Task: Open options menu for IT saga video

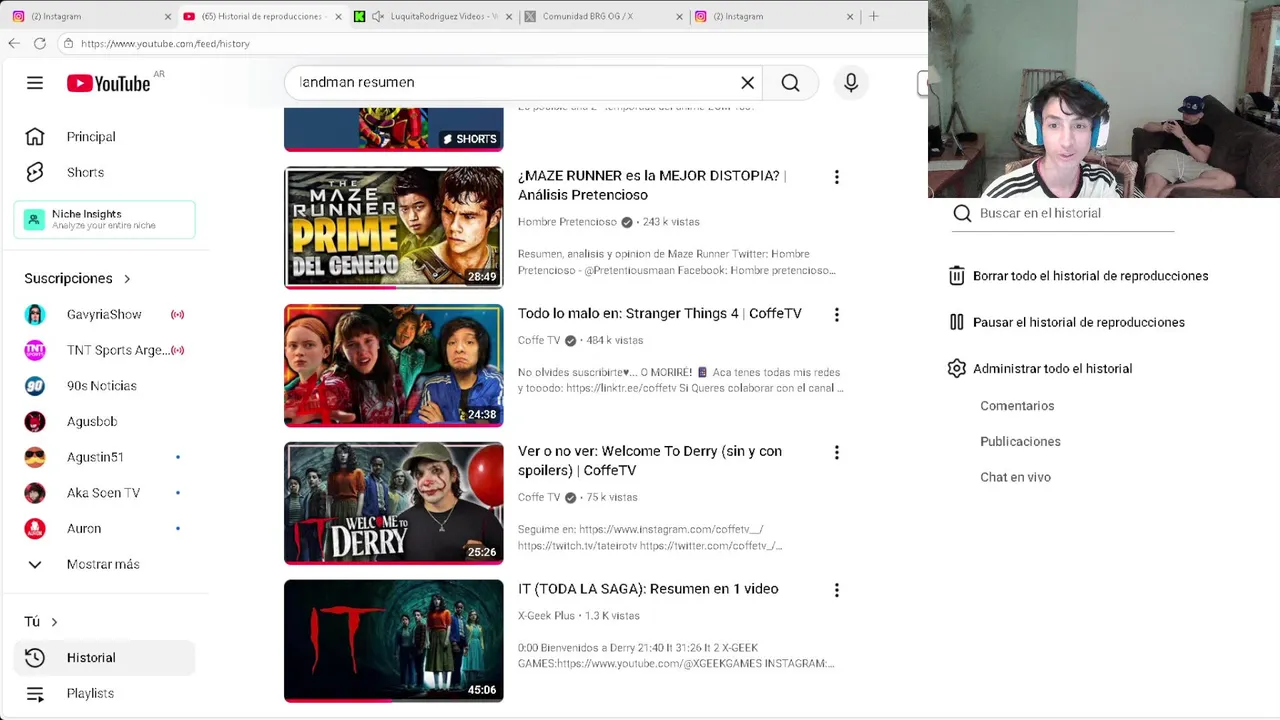Action: 837,590
